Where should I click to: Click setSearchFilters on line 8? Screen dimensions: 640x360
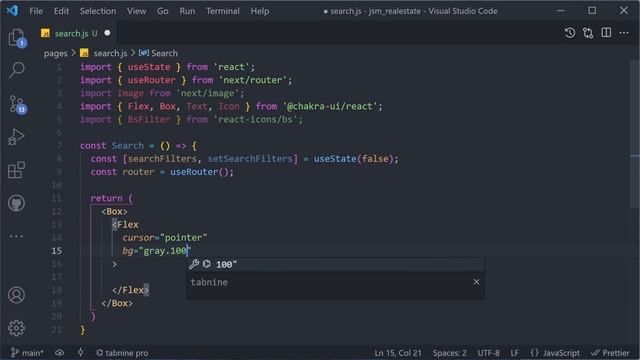(250, 159)
